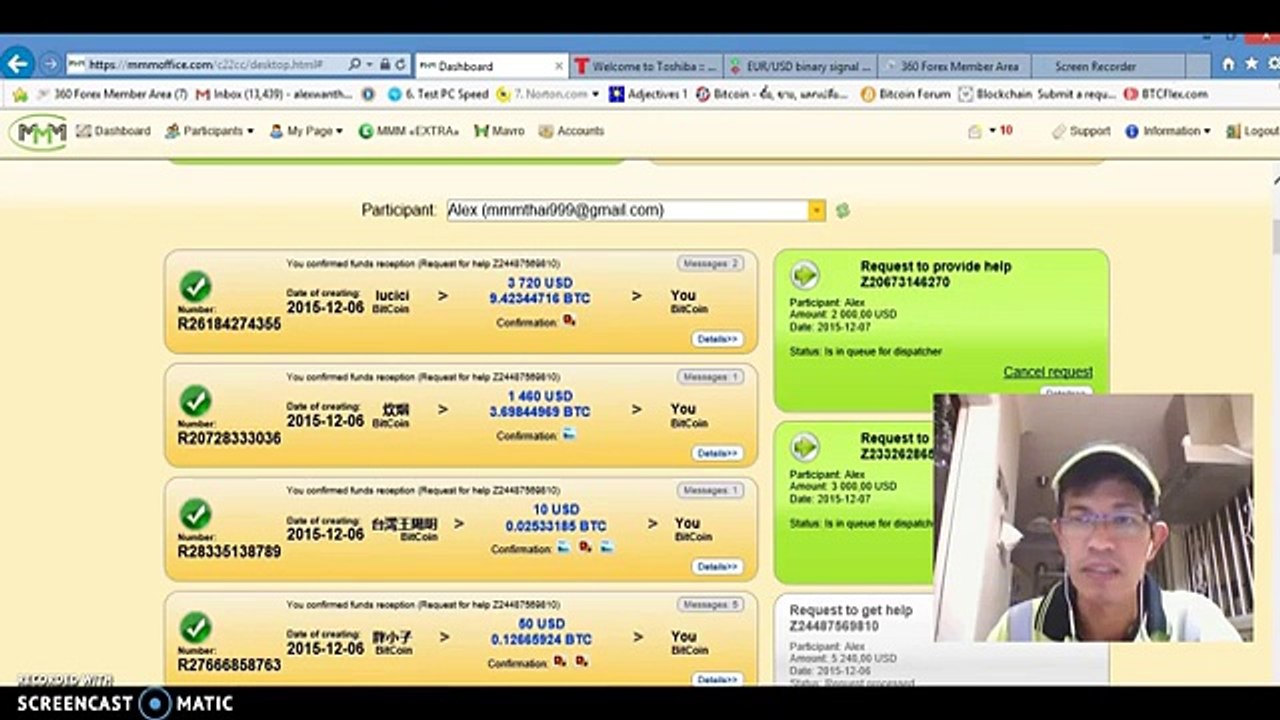Click the padlock security icon in address bar
1280x720 pixels.
(384, 64)
